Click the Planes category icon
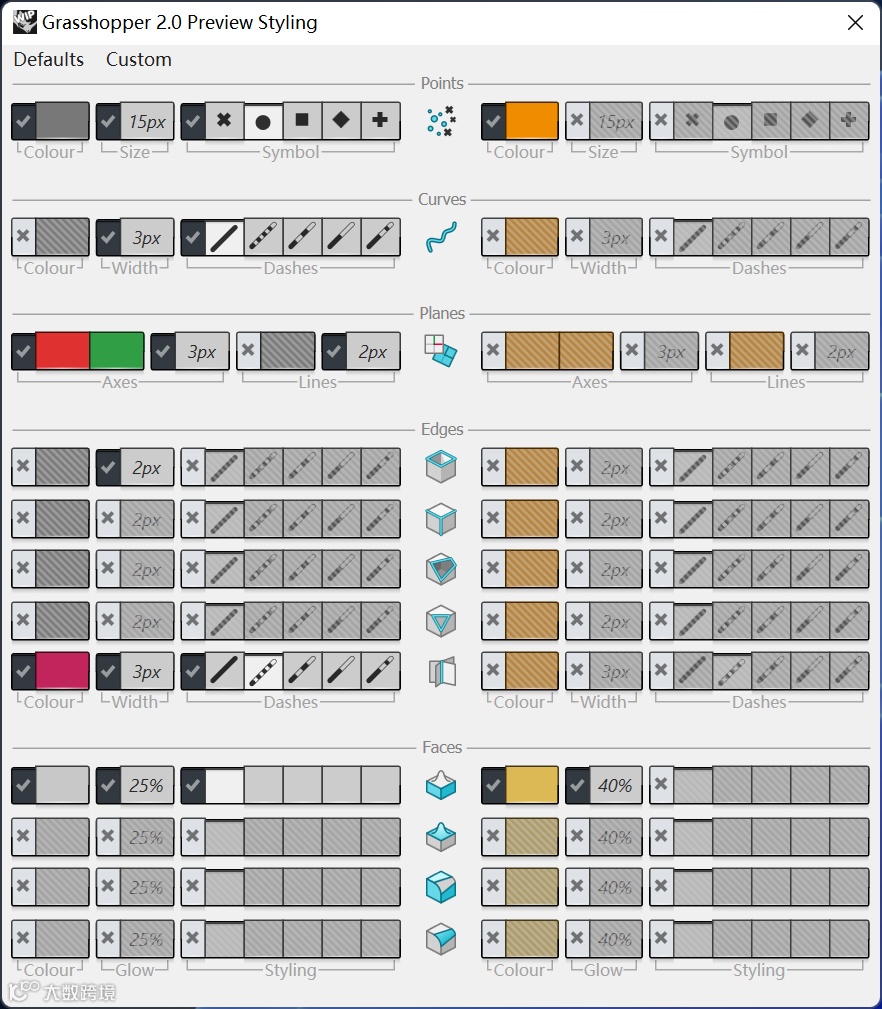 point(441,351)
